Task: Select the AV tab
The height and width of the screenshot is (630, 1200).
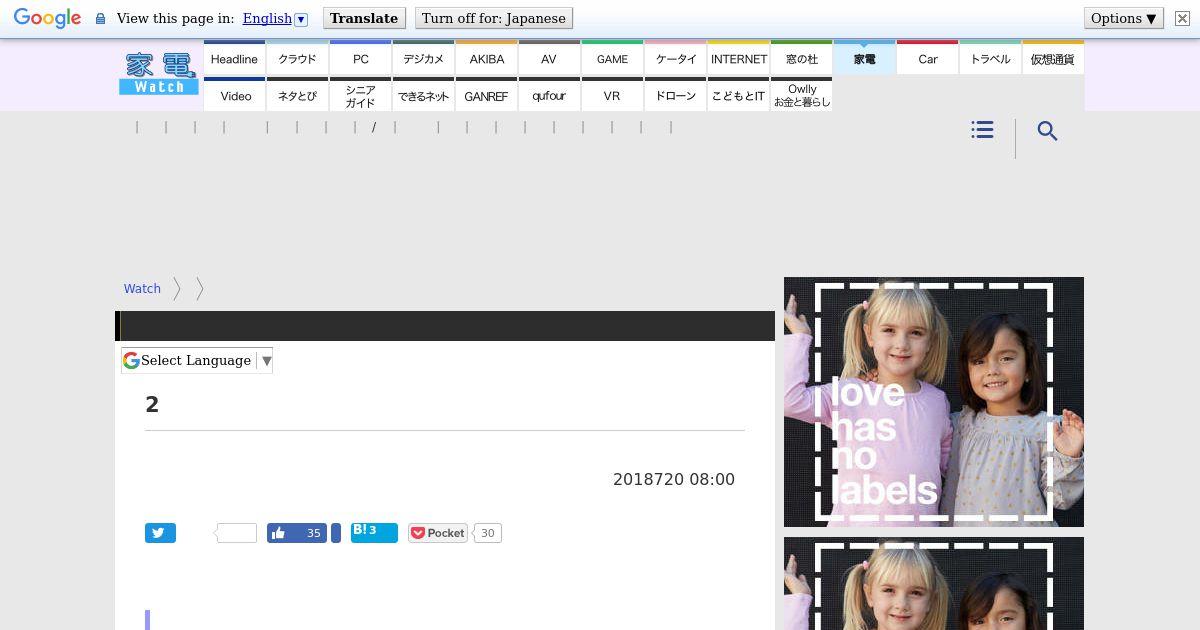Action: click(x=549, y=58)
